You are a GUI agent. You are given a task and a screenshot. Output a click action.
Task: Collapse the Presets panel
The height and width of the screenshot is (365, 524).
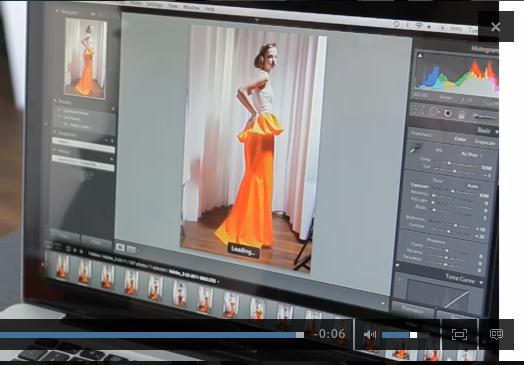coord(55,101)
